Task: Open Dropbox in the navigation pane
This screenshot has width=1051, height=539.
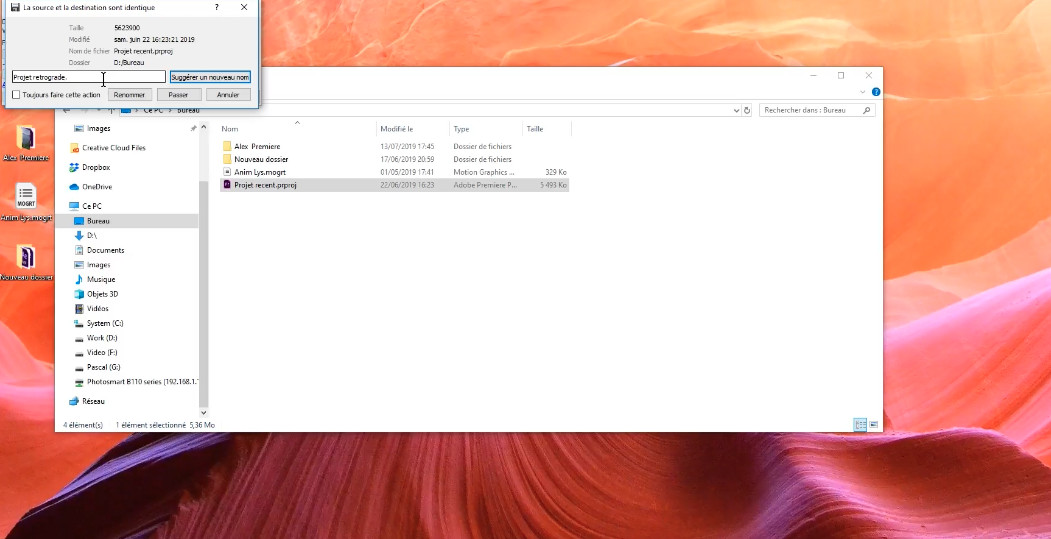Action: point(90,167)
